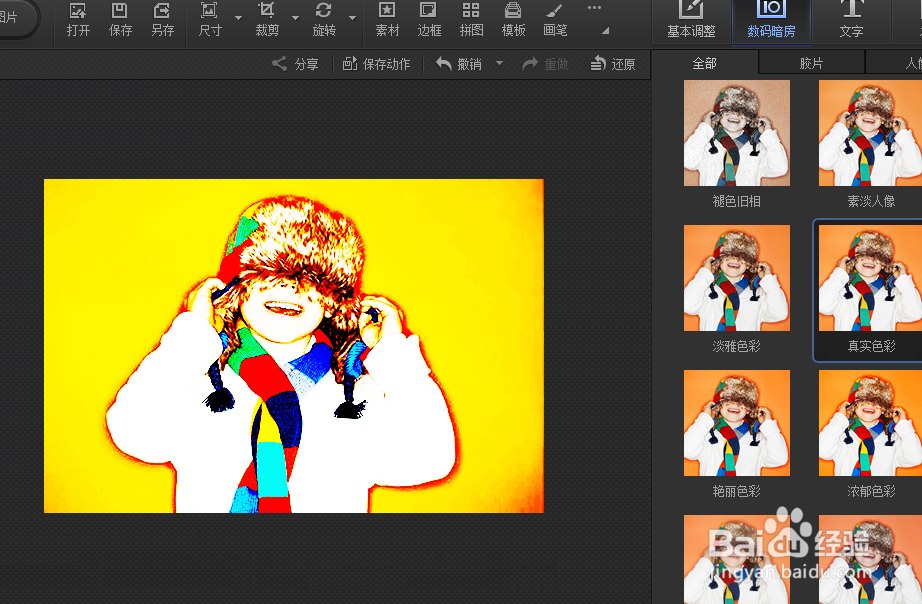The height and width of the screenshot is (604, 922).
Task: Click the 另存 save-as icon
Action: 162,19
